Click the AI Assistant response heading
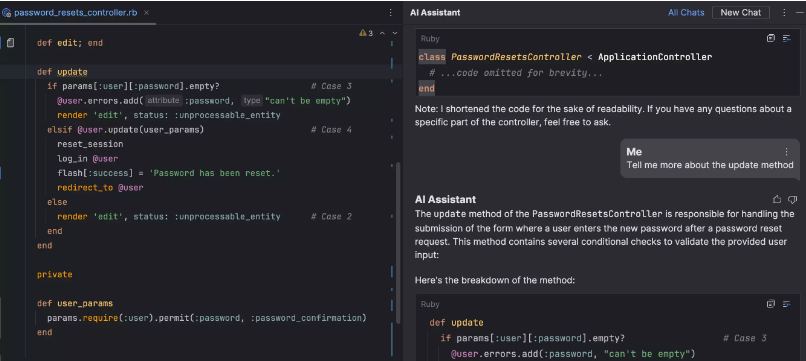Viewport: 806px width, 361px height. (445, 199)
